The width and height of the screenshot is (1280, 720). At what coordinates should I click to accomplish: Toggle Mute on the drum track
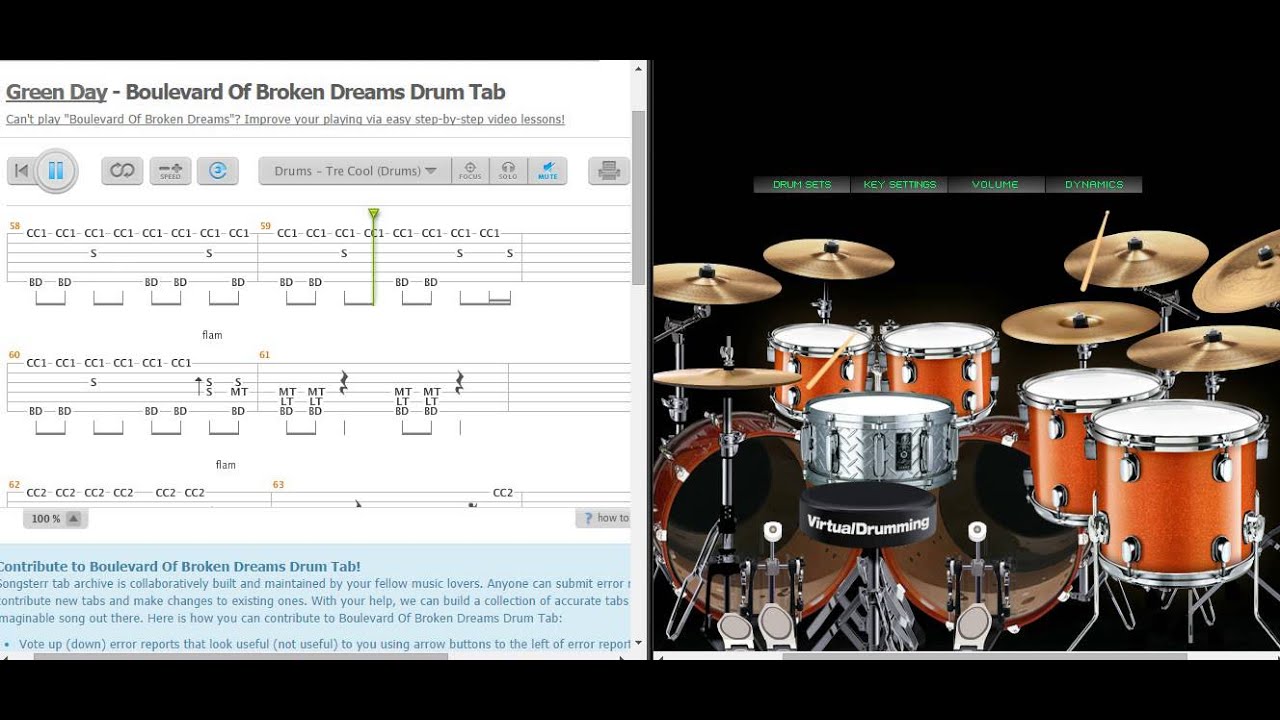(x=547, y=171)
